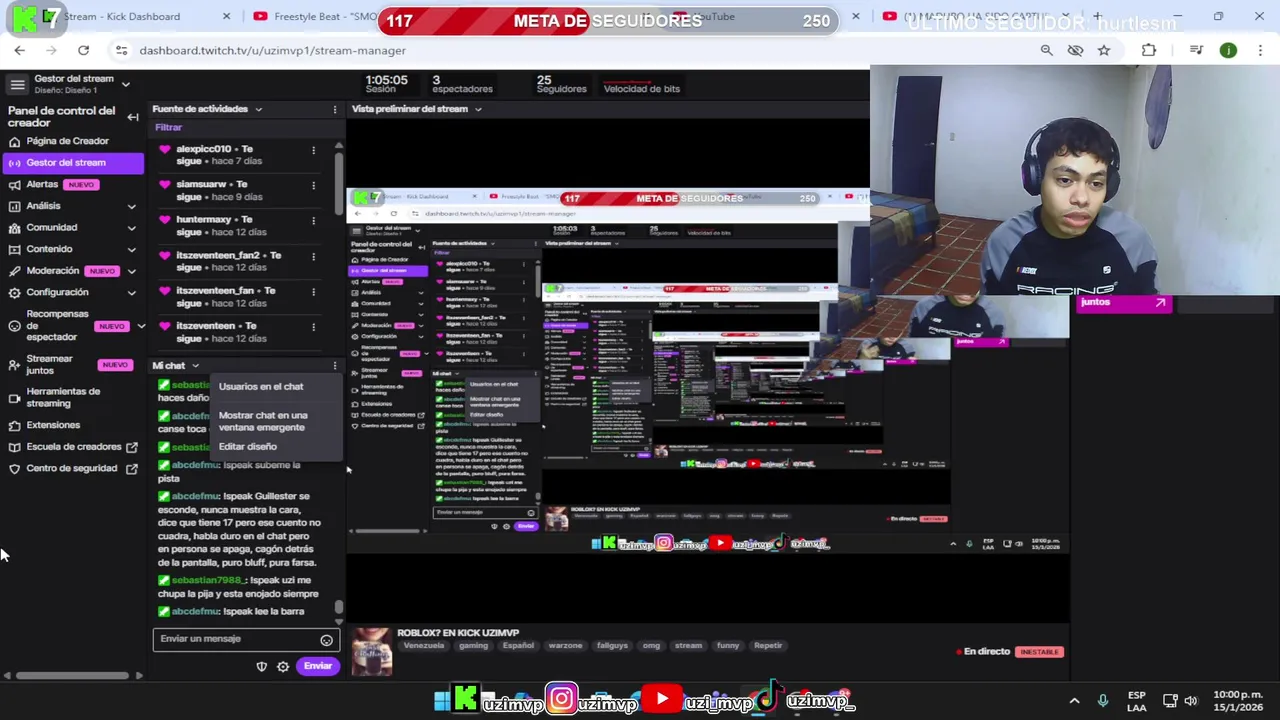
Task: Open options for alexpicc010 follow entry
Action: 313,150
